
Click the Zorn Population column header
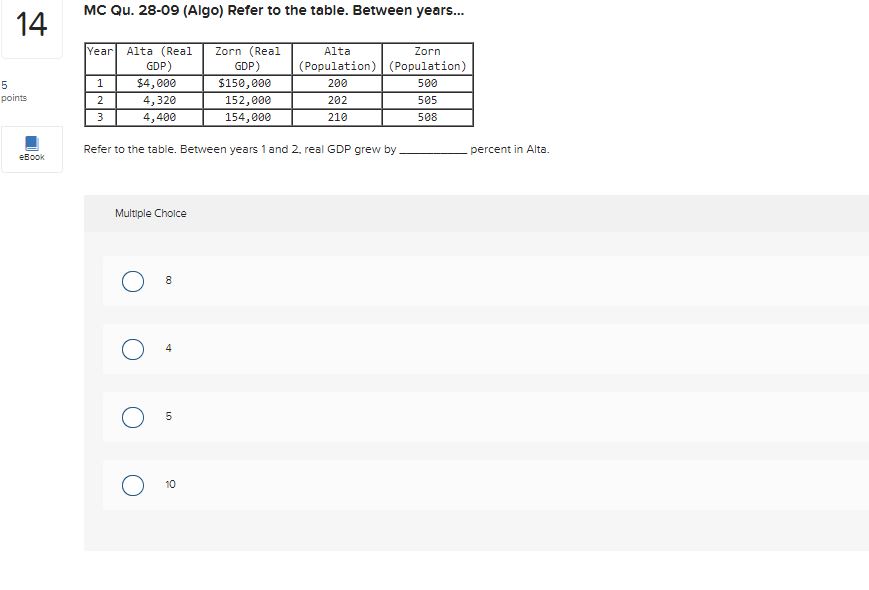(x=427, y=57)
